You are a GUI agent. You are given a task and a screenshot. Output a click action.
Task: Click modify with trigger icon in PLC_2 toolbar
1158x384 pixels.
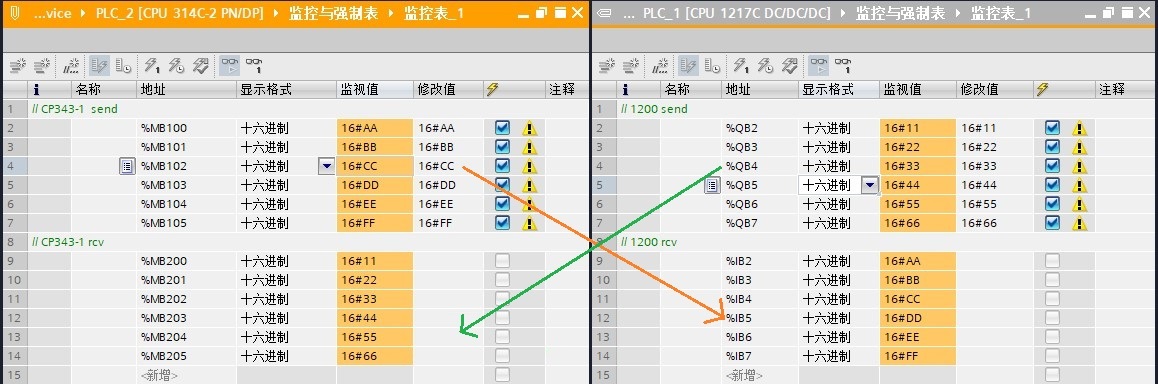(176, 66)
